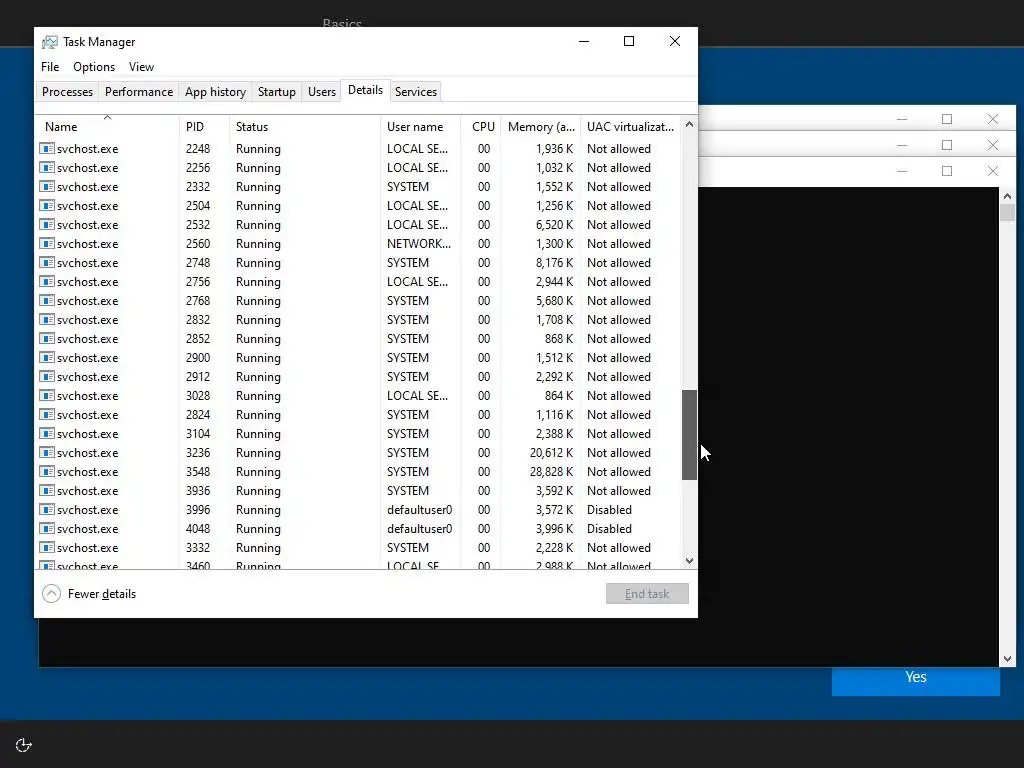Close the Task Manager window
This screenshot has width=1024, height=768.
click(675, 41)
